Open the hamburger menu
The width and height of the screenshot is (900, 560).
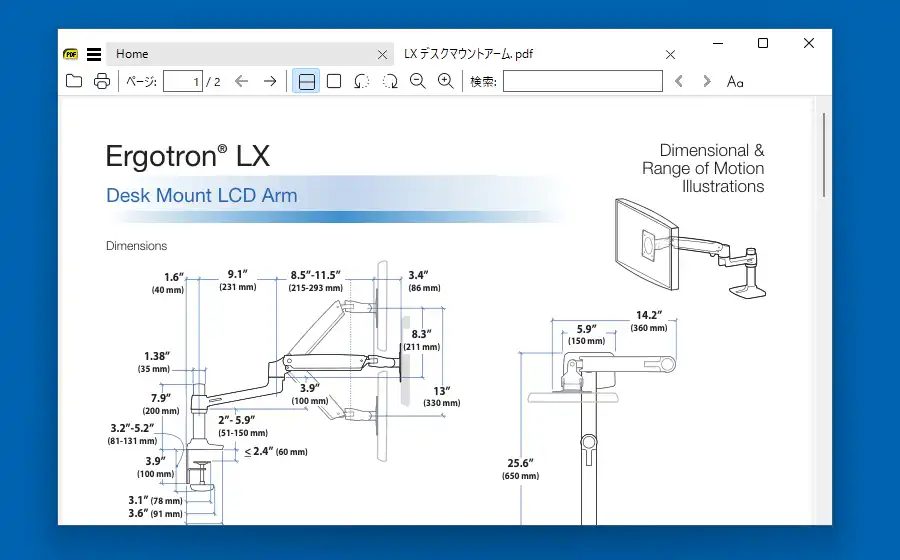coord(94,55)
